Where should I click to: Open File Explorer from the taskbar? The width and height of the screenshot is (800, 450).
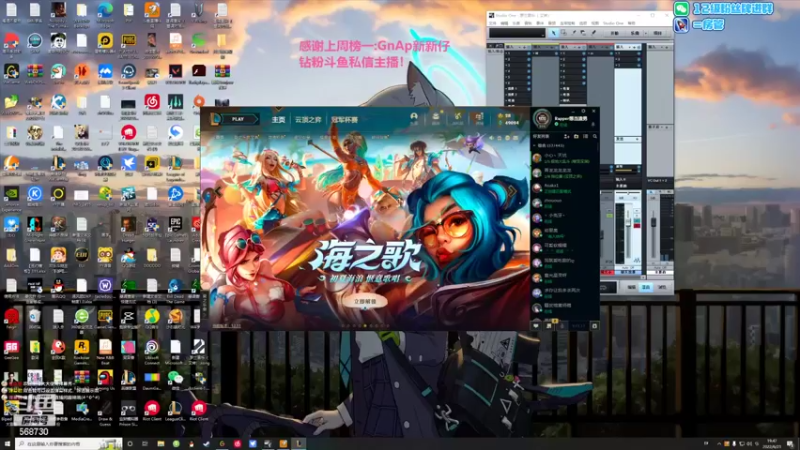[160, 444]
